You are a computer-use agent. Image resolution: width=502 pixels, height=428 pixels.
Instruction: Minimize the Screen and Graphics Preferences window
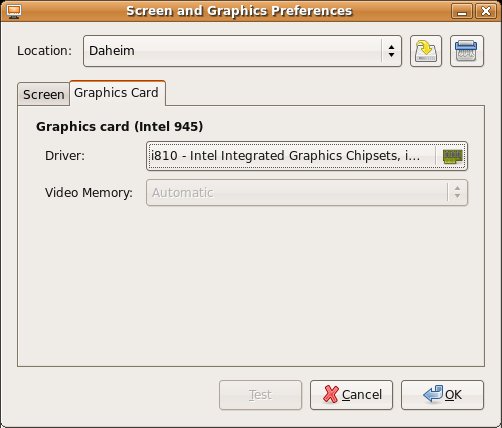(462, 11)
